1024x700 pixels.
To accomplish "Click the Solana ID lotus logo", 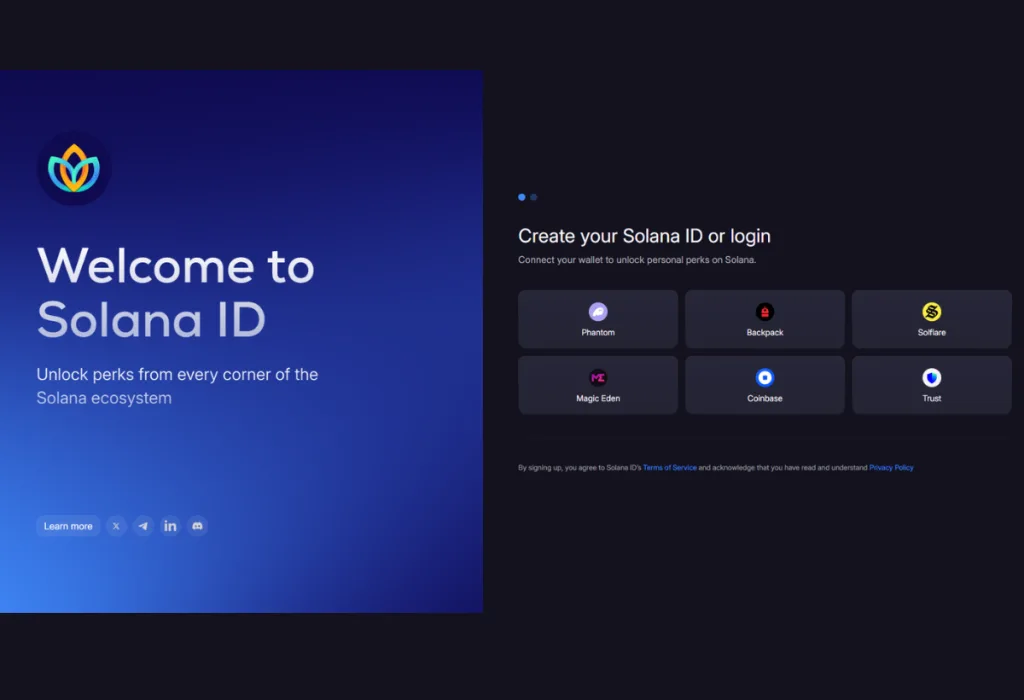I will coord(75,169).
